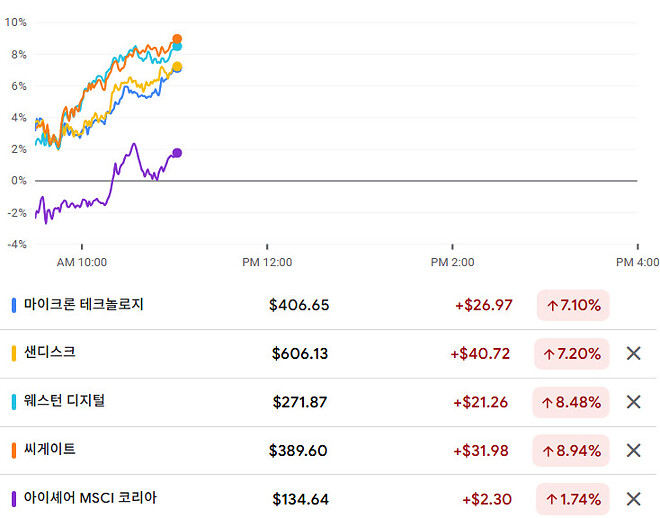This screenshot has width=660, height=518.
Task: Click the PM 4:00 axis label
Action: point(637,262)
